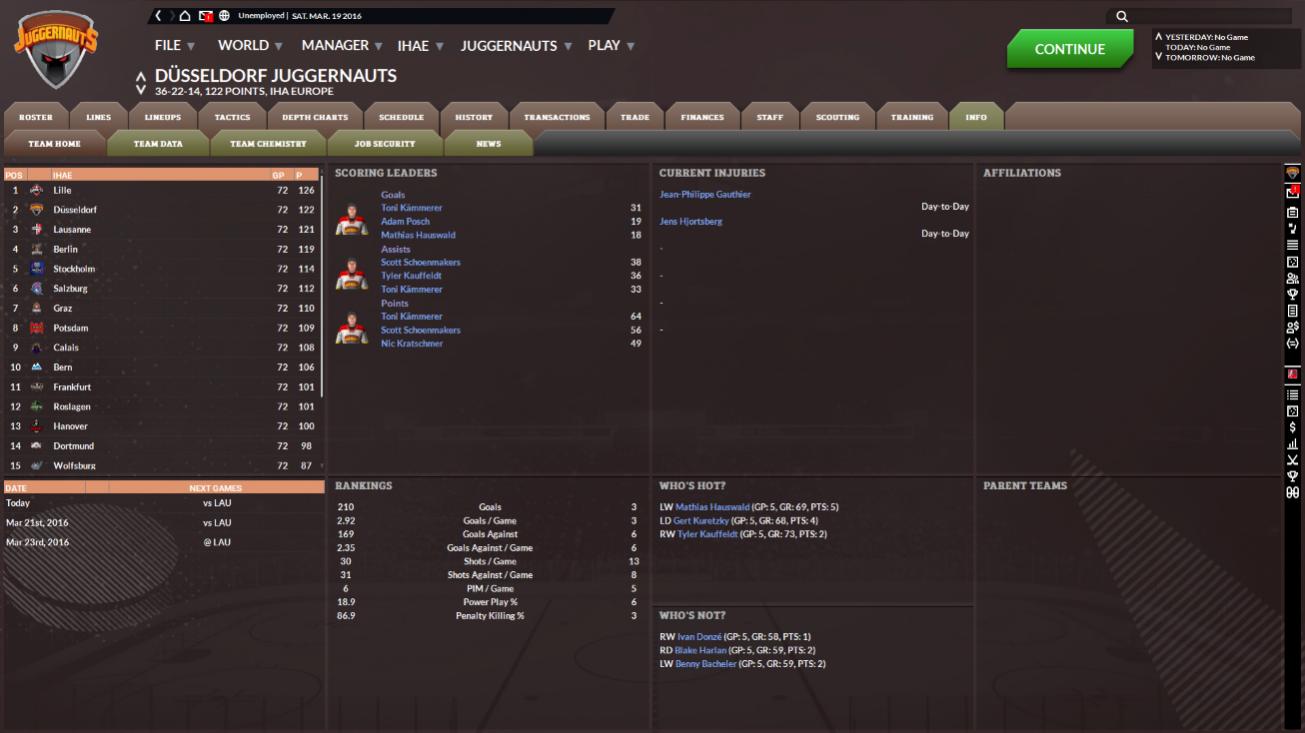Switch to next team with down chevron
1305x733 pixels.
(141, 89)
